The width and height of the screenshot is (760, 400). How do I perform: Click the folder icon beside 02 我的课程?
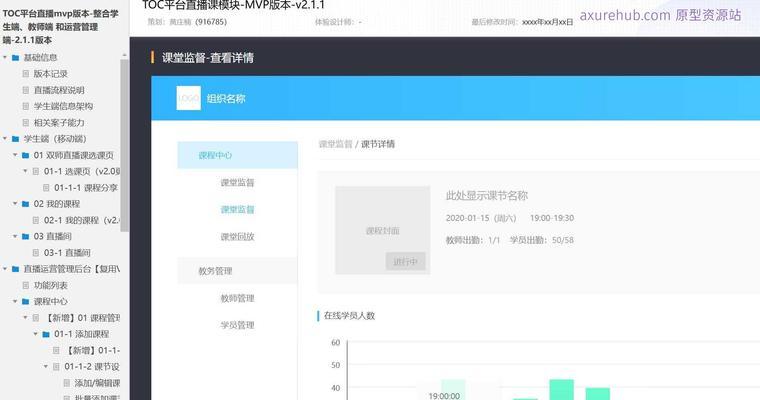(26, 204)
